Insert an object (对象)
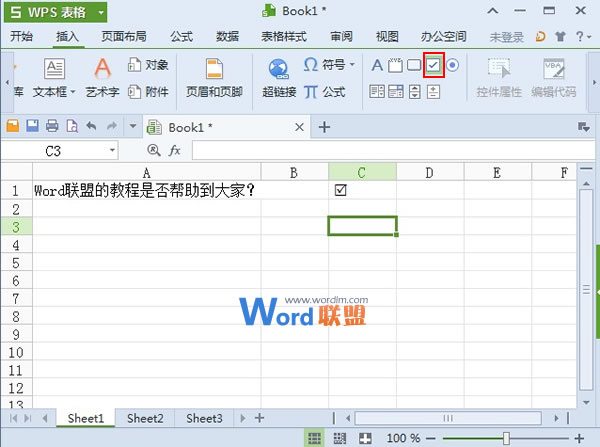The image size is (600, 447). click(148, 65)
